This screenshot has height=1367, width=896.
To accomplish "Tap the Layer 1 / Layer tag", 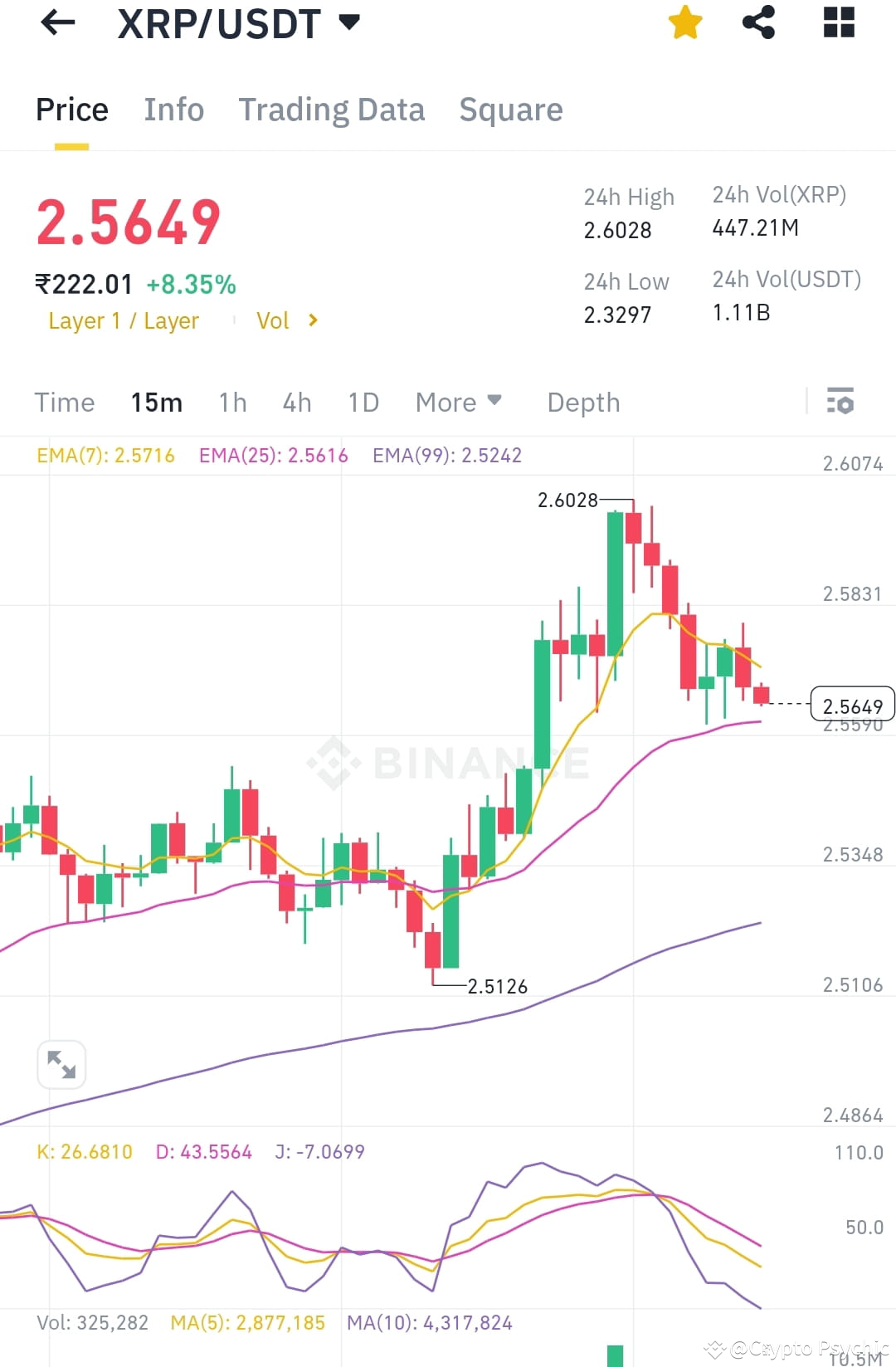I will (x=124, y=320).
